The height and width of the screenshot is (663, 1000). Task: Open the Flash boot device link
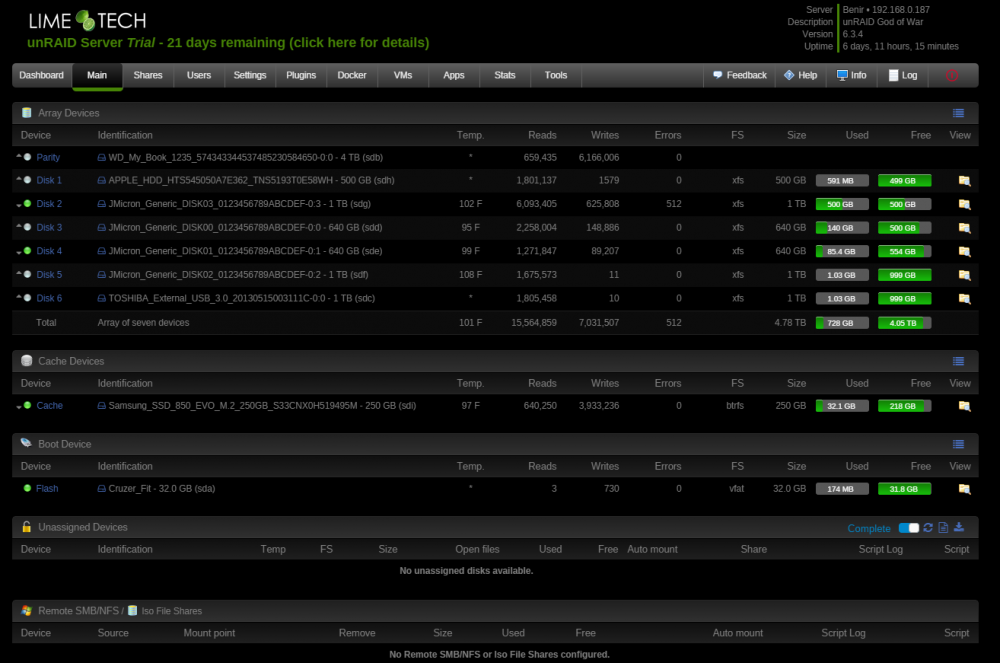point(47,488)
